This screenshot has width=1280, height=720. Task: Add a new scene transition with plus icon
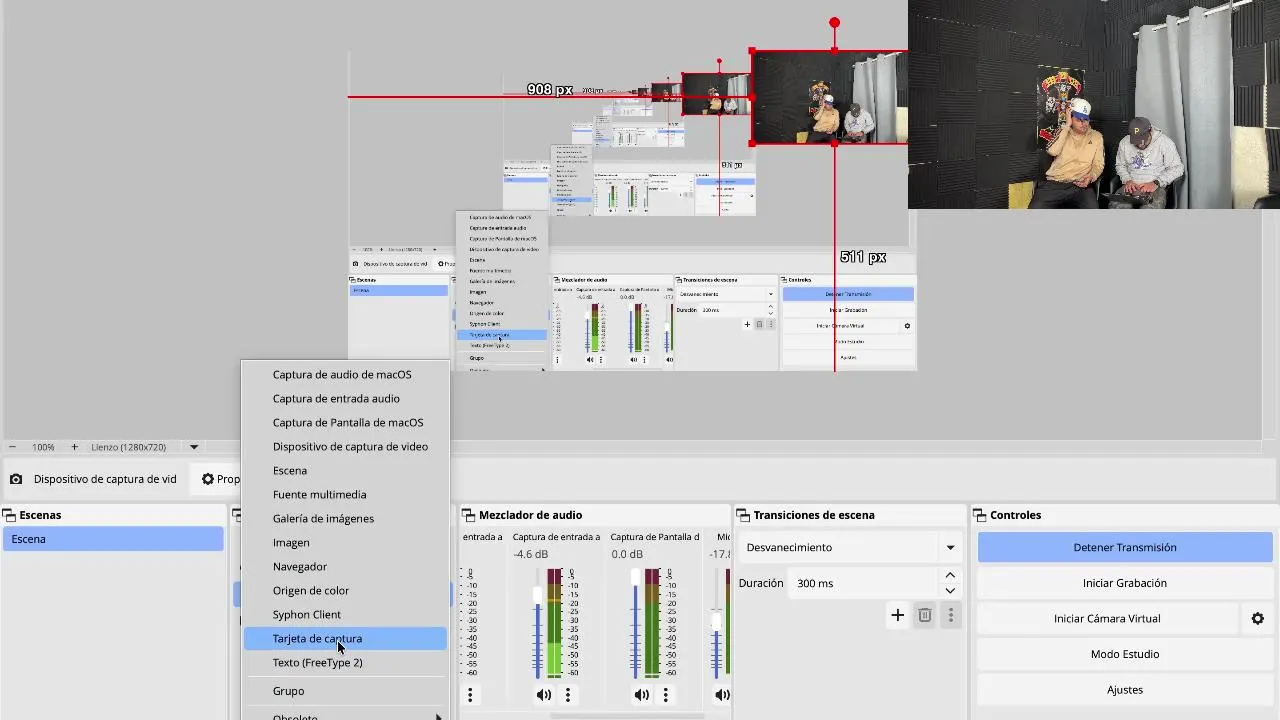pyautogui.click(x=897, y=615)
